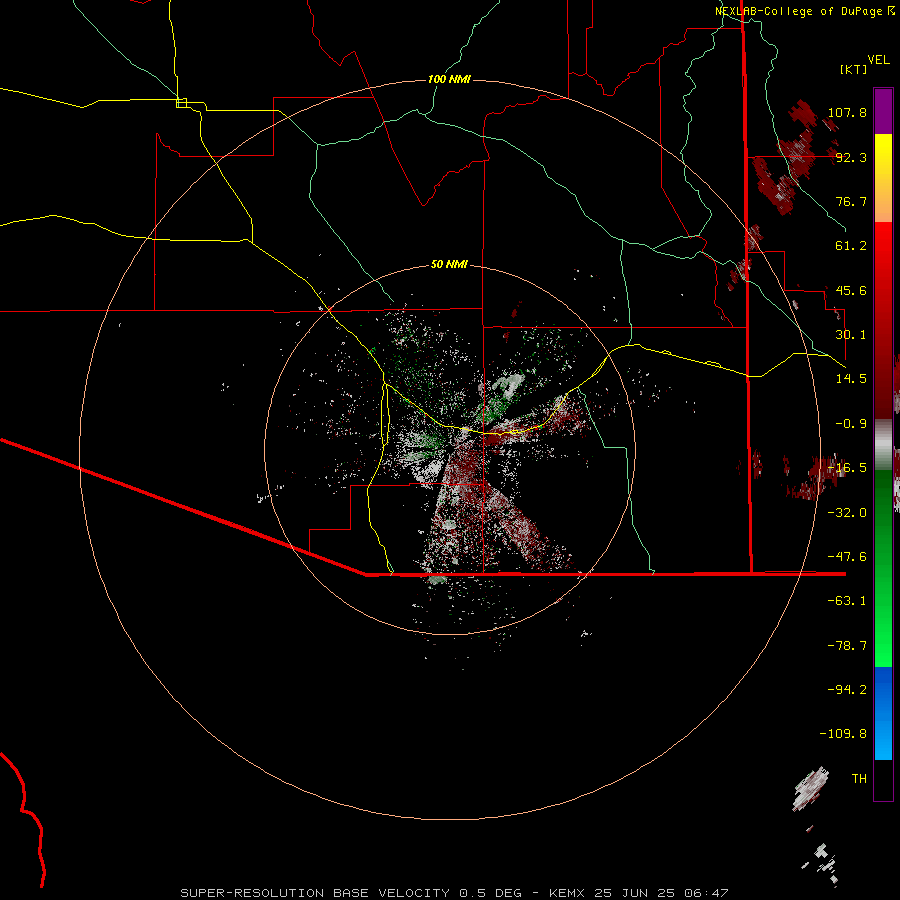Click the 30.1 legend value
The height and width of the screenshot is (900, 900).
pos(851,335)
